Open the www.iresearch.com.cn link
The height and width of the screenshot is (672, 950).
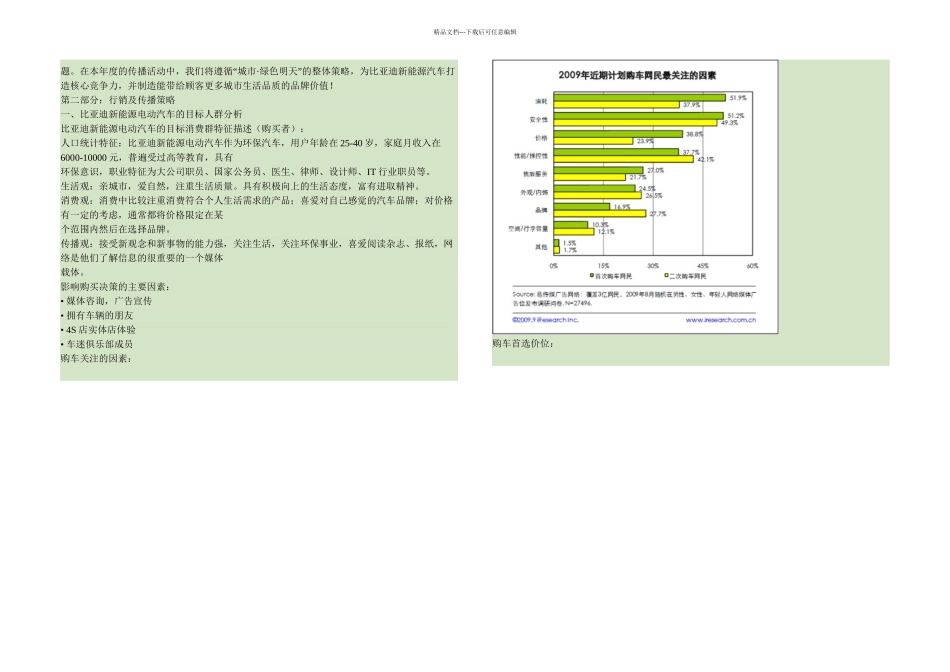pyautogui.click(x=721, y=320)
